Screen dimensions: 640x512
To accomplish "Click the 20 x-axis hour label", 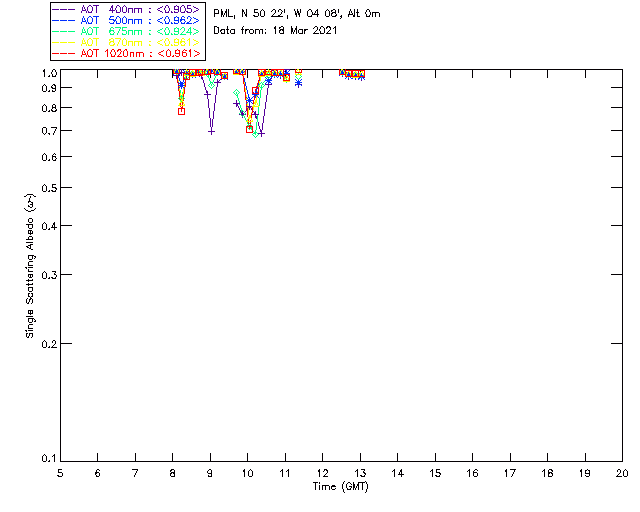I will click(x=622, y=474).
